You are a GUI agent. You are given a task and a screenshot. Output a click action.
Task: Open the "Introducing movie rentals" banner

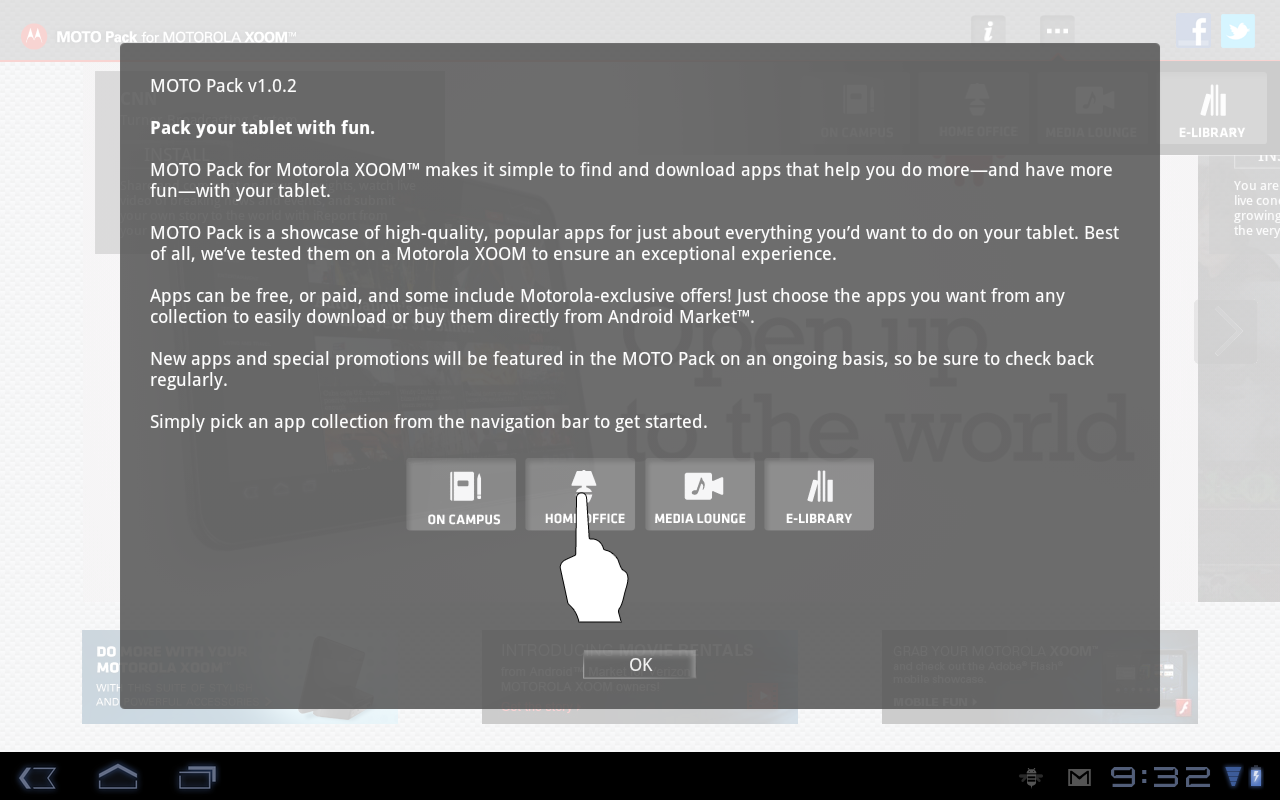640,677
